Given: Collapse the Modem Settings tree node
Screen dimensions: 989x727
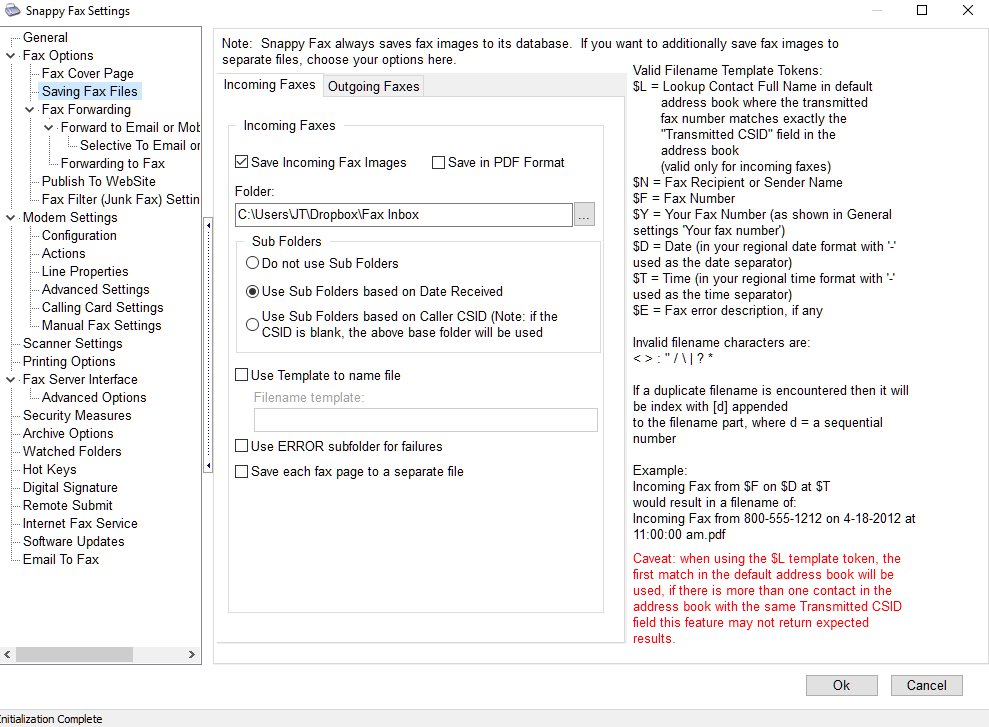Looking at the screenshot, I should (12, 218).
